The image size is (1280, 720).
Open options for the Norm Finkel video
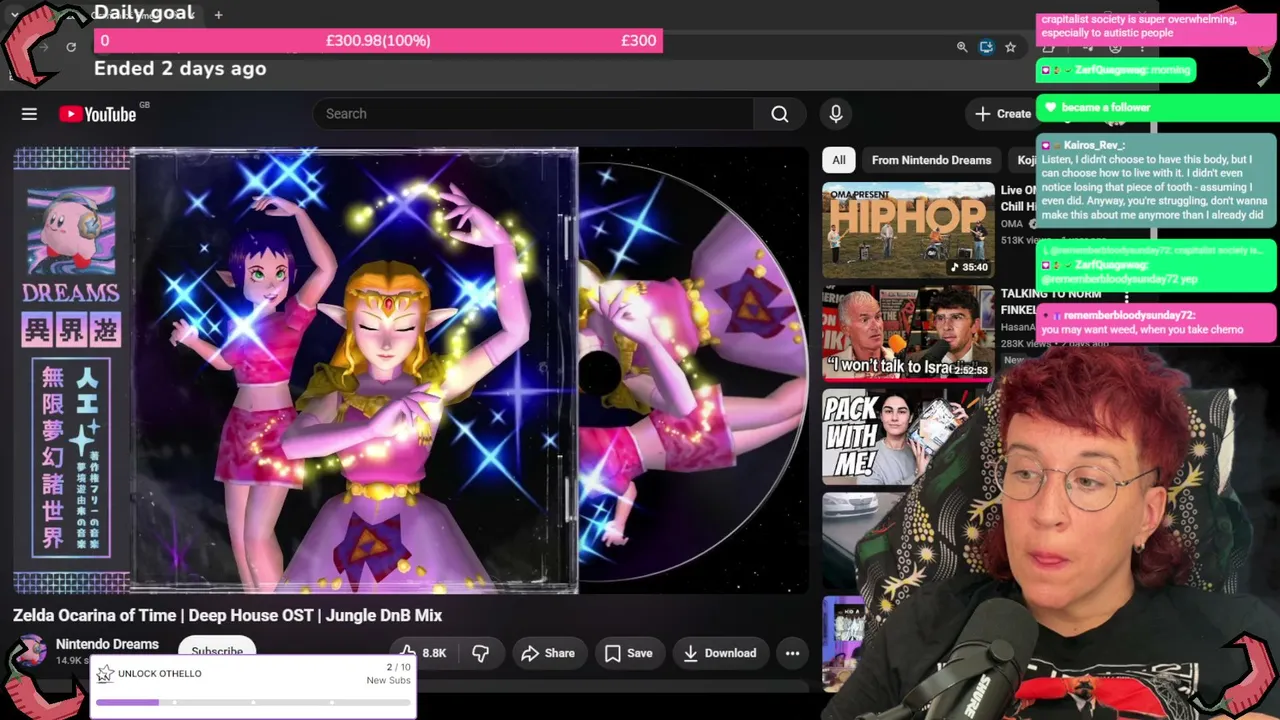(1127, 297)
